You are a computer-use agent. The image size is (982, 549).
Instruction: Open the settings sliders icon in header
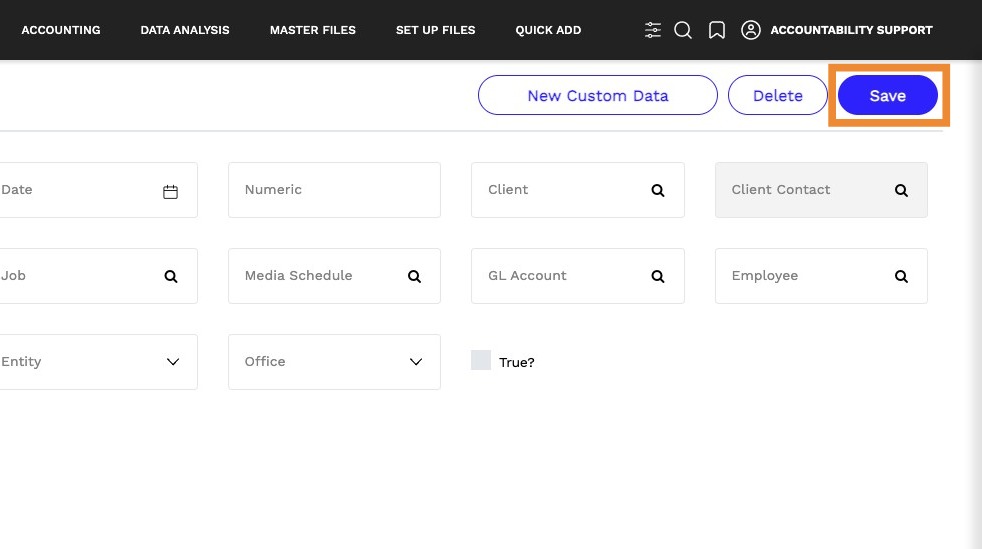tap(653, 30)
